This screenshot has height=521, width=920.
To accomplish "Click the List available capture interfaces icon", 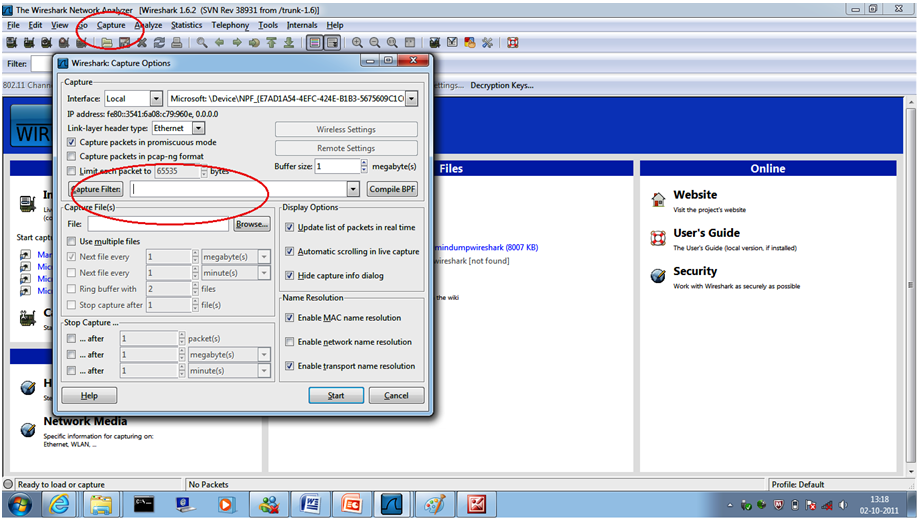I will (x=11, y=43).
